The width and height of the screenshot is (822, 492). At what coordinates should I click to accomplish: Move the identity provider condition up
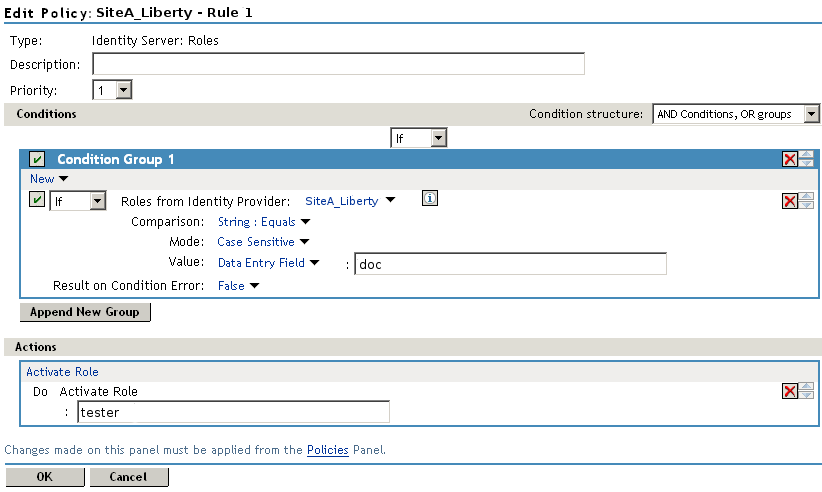tap(806, 197)
